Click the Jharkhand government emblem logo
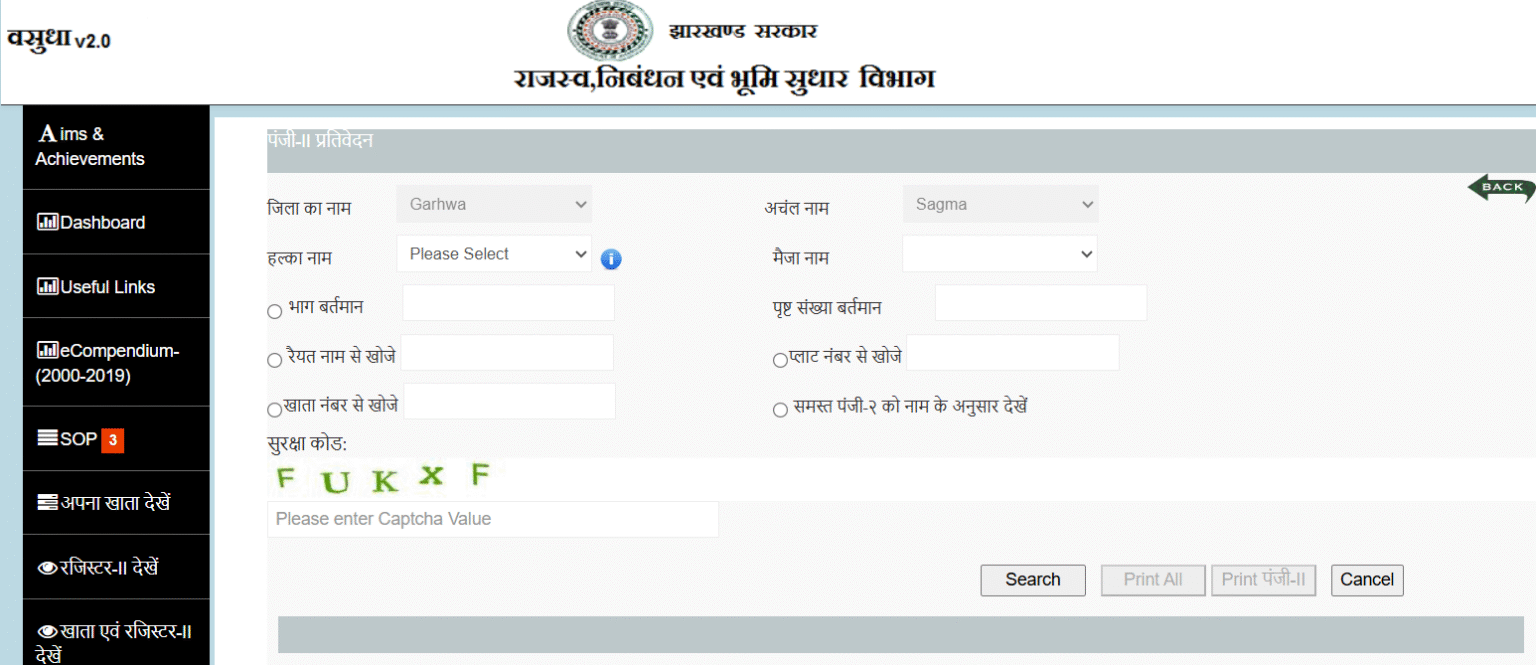The width and height of the screenshot is (1536, 665). [x=602, y=30]
